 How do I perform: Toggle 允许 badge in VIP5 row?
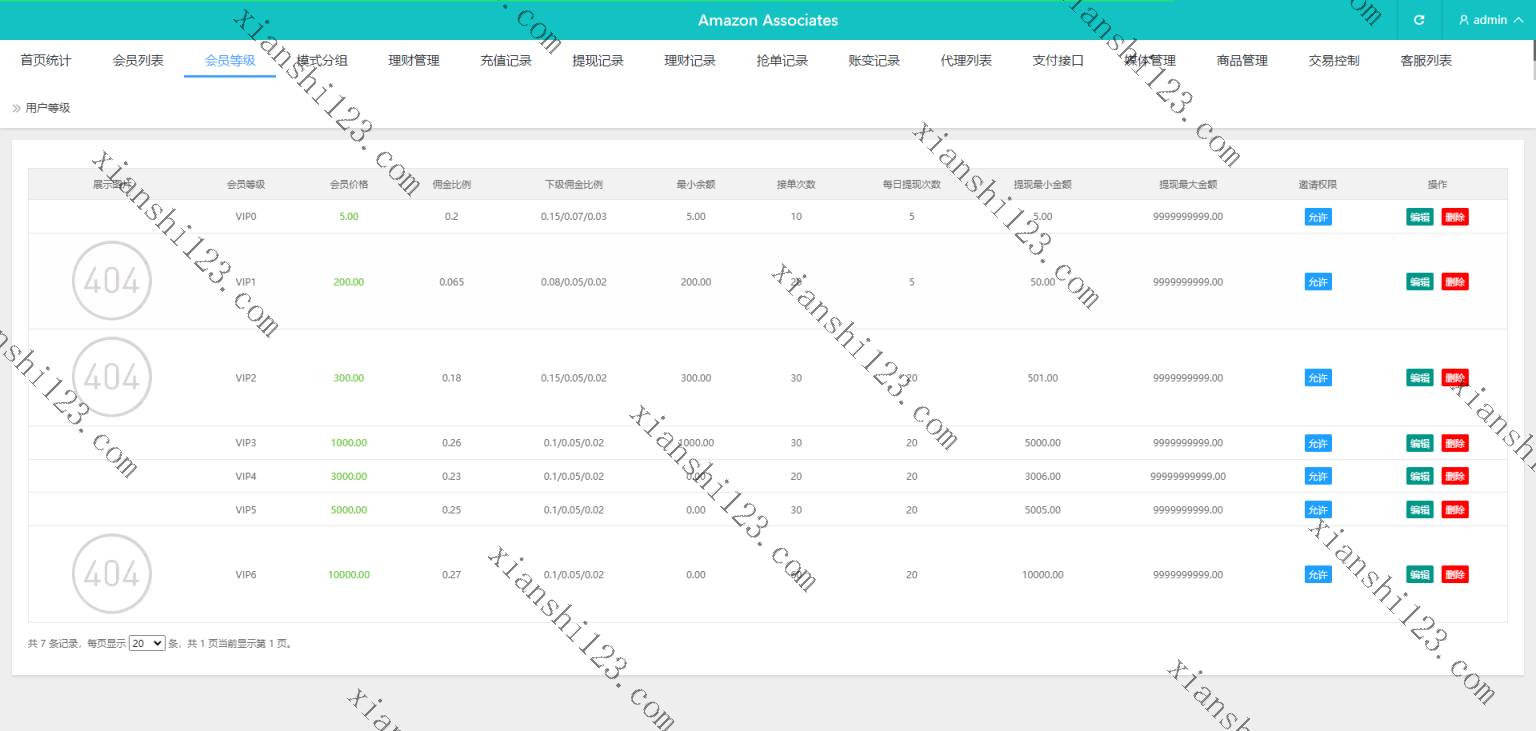1318,510
